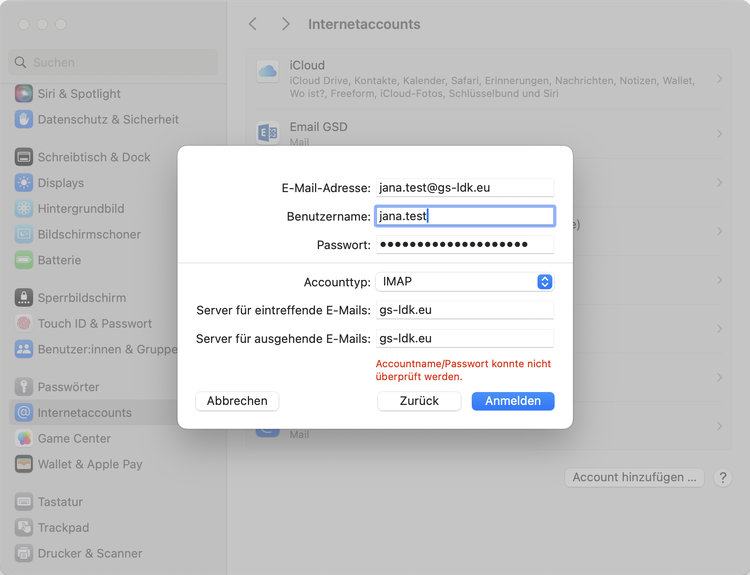Image resolution: width=750 pixels, height=575 pixels.
Task: Select the Passwörter key icon
Action: tap(24, 387)
